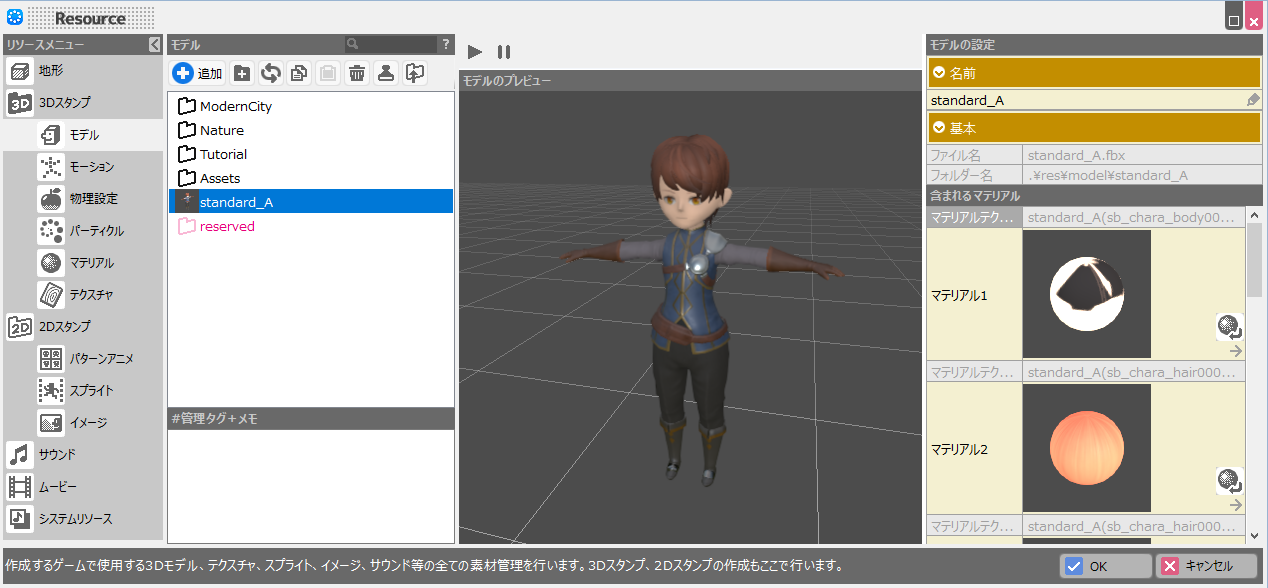Click the refresh/reload arrows icon
Viewport: 1268px width, 588px height.
click(270, 73)
